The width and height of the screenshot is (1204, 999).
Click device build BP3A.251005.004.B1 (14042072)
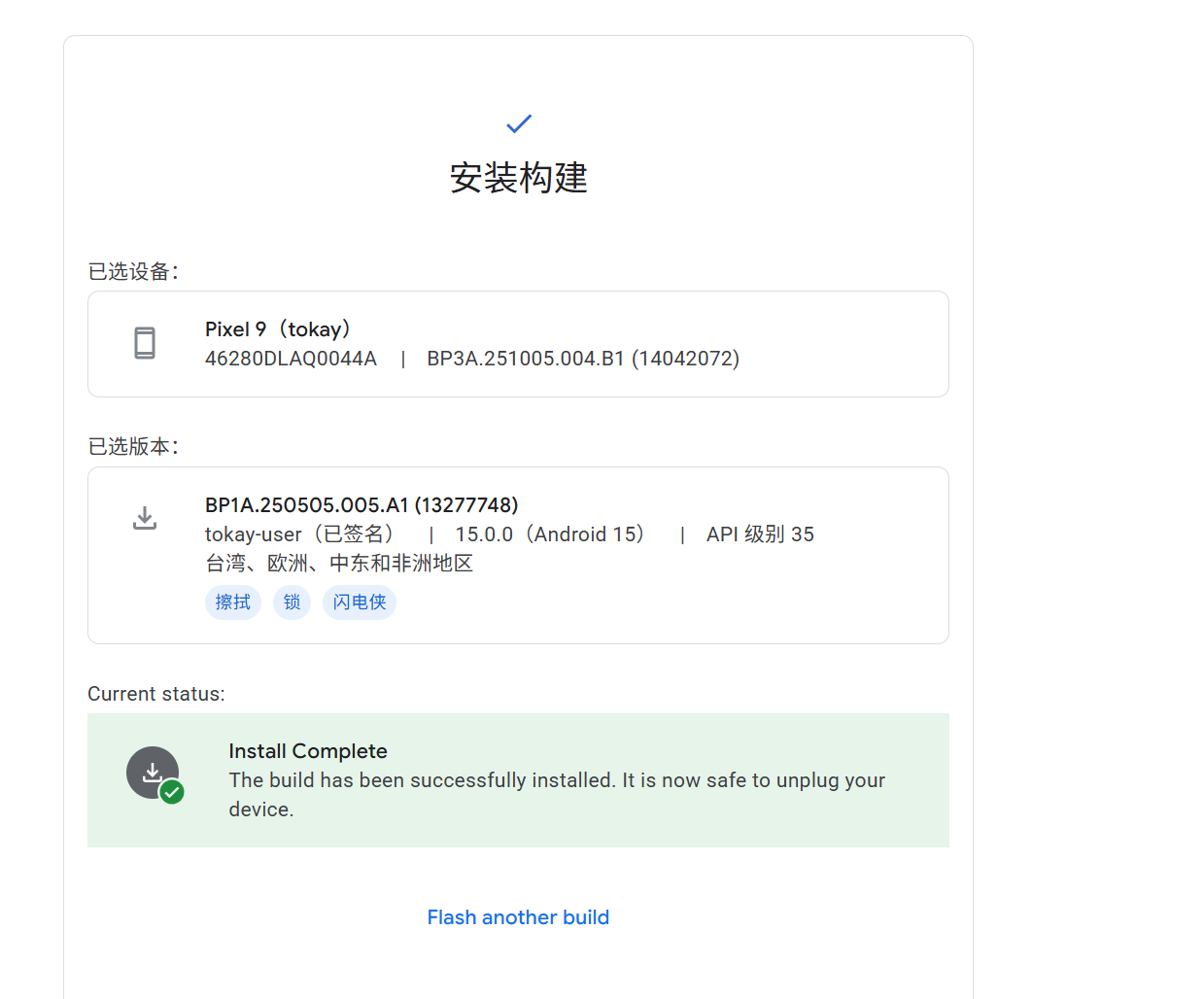(x=583, y=359)
